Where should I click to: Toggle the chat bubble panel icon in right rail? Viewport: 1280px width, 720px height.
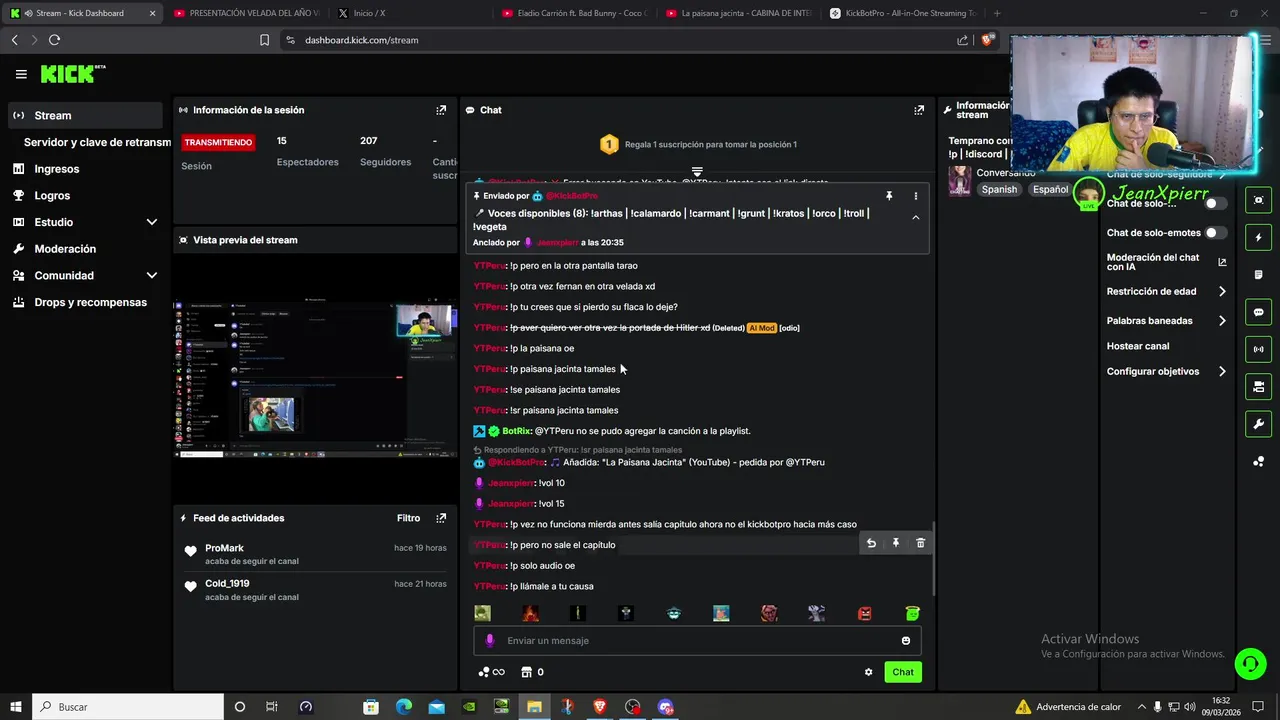1258,312
